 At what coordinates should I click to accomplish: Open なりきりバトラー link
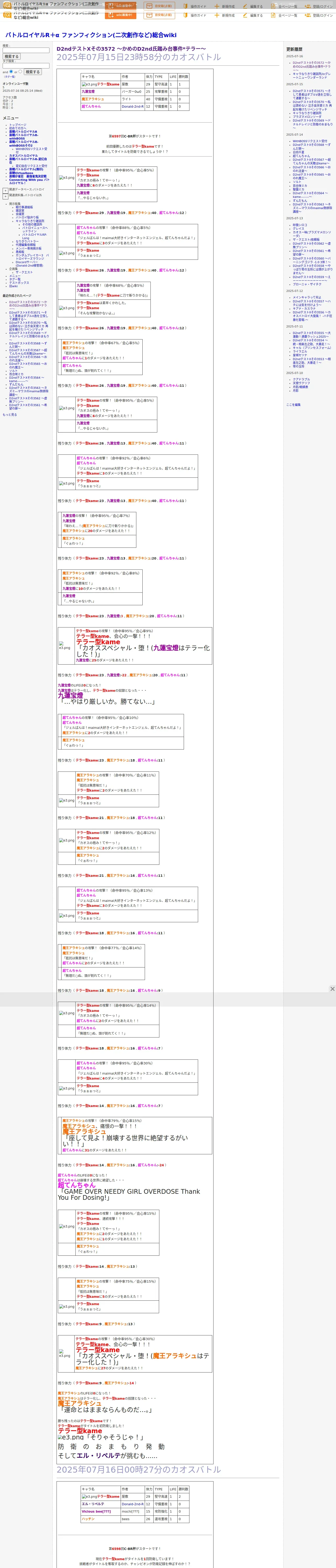(27, 242)
